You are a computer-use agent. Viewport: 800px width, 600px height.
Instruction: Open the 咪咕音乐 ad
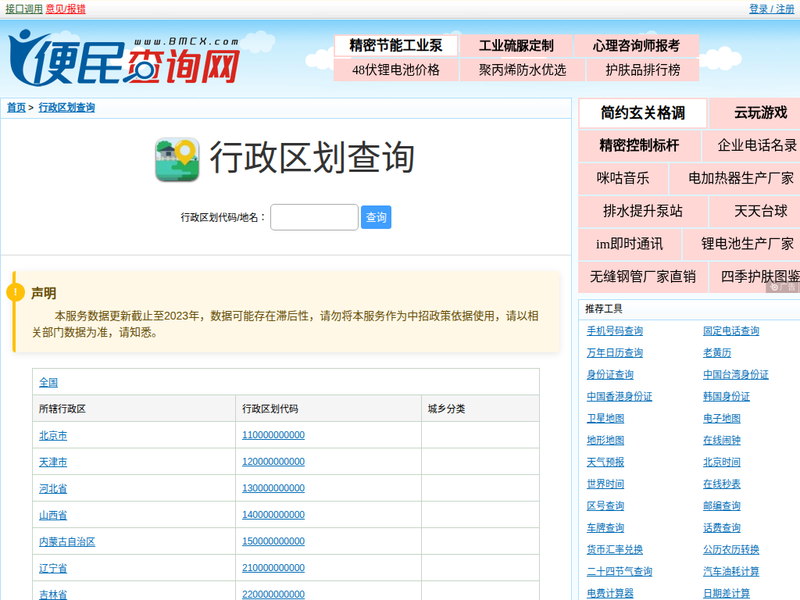[623, 179]
